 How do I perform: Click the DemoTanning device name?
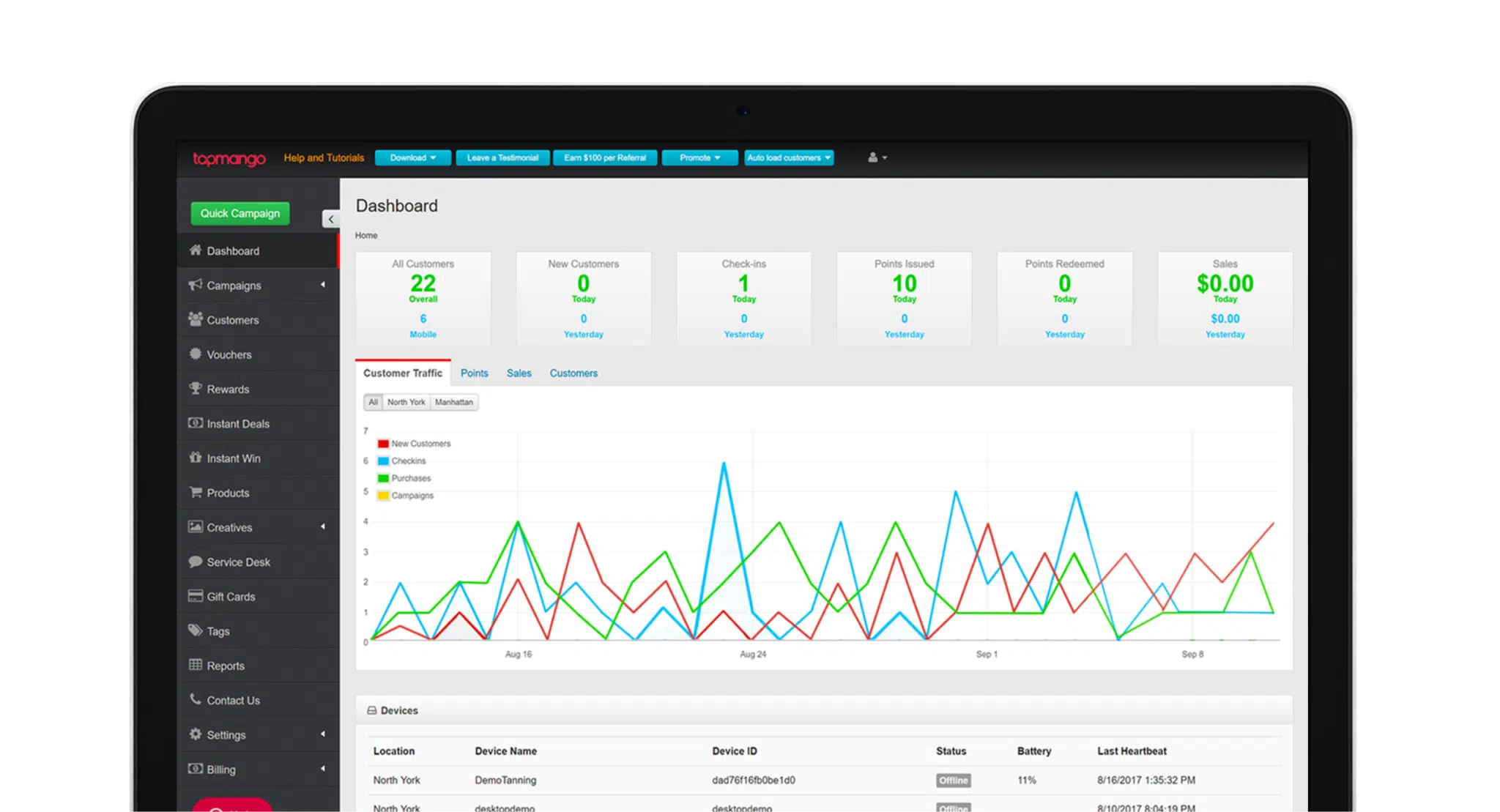(505, 780)
